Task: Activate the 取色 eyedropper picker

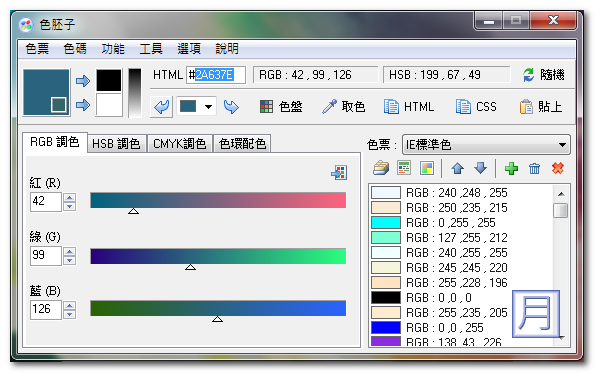Action: coord(343,107)
